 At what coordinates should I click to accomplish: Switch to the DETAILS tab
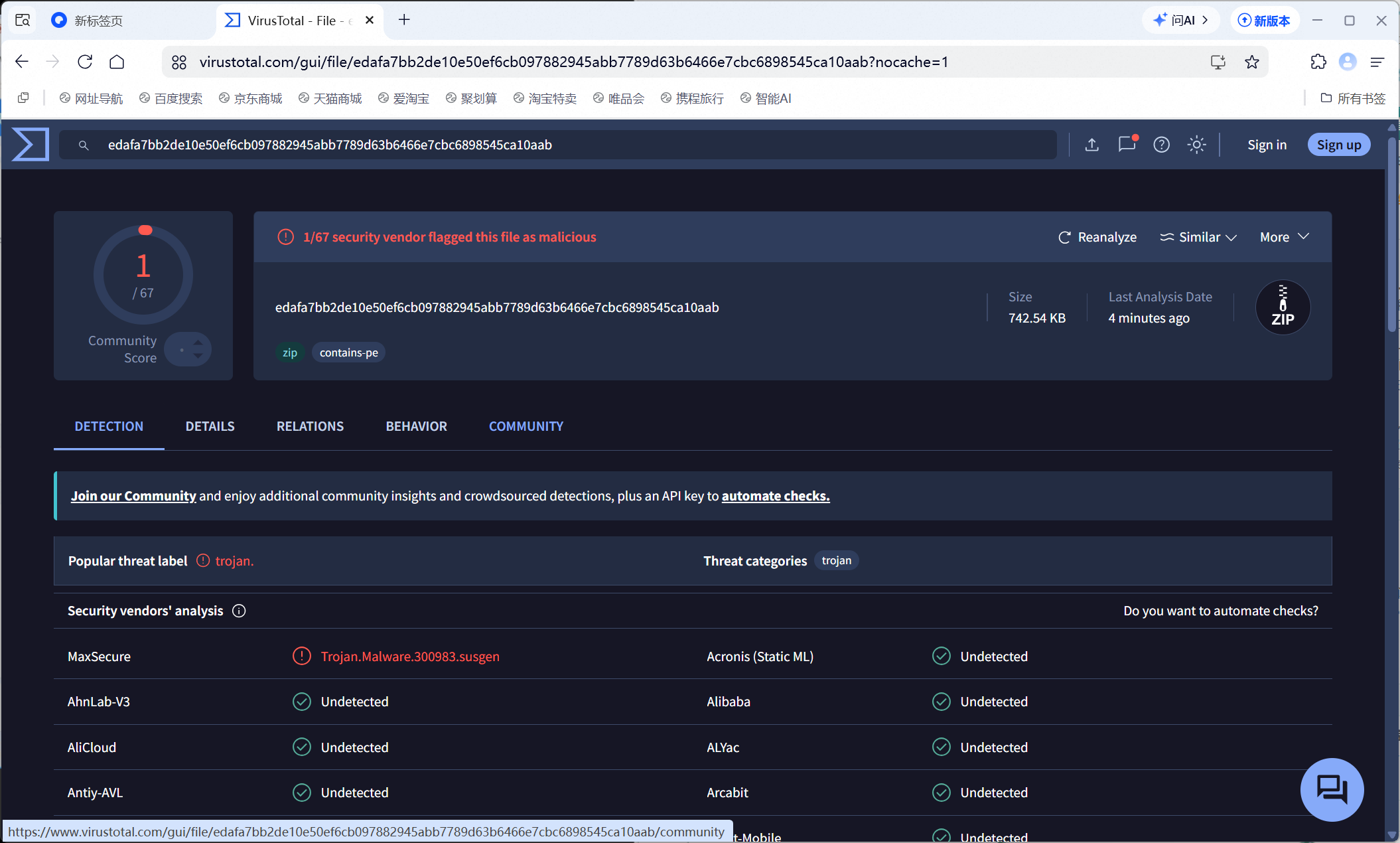point(210,426)
